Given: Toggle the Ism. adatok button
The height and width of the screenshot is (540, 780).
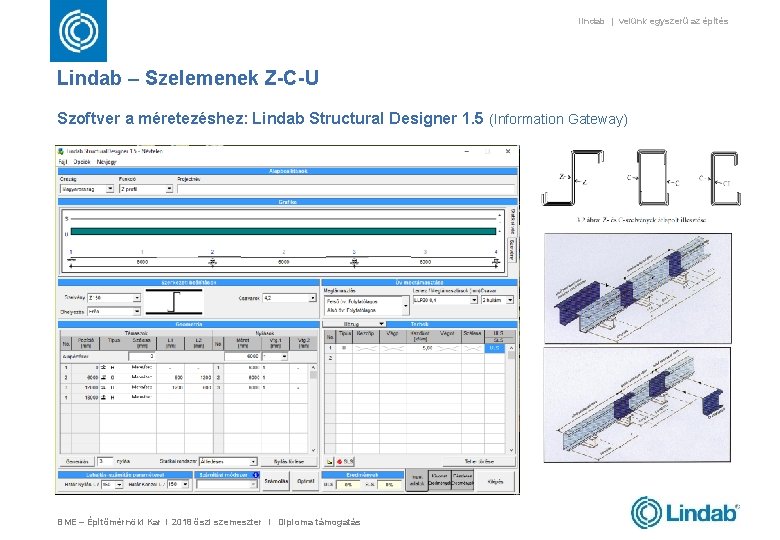Looking at the screenshot, I should (417, 480).
